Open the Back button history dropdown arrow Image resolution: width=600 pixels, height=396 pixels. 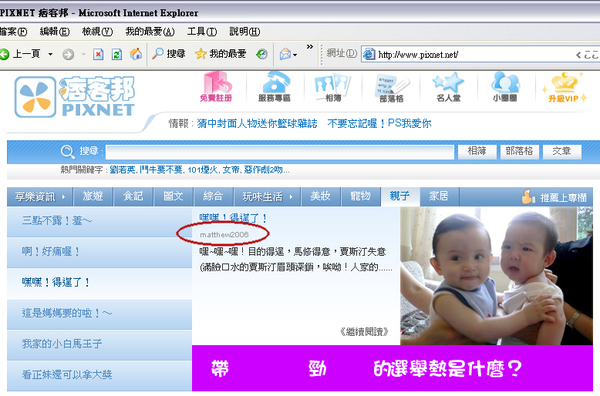51,54
